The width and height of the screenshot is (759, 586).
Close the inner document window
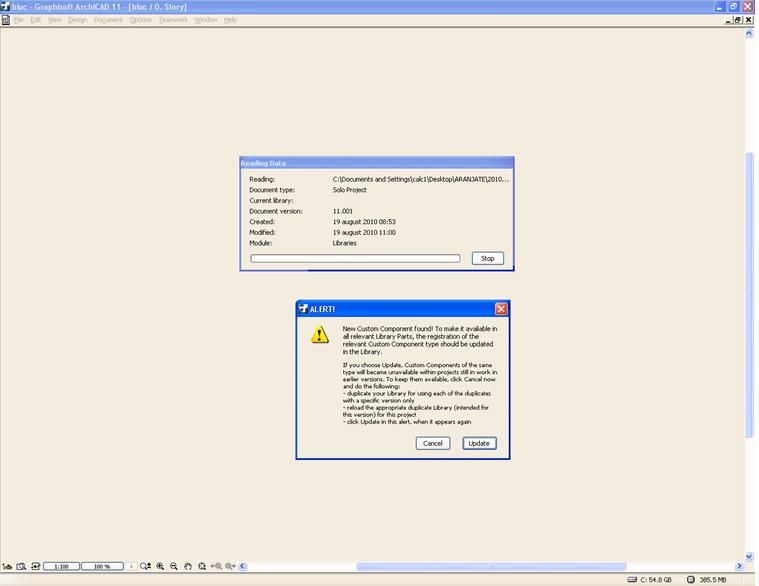click(x=748, y=20)
